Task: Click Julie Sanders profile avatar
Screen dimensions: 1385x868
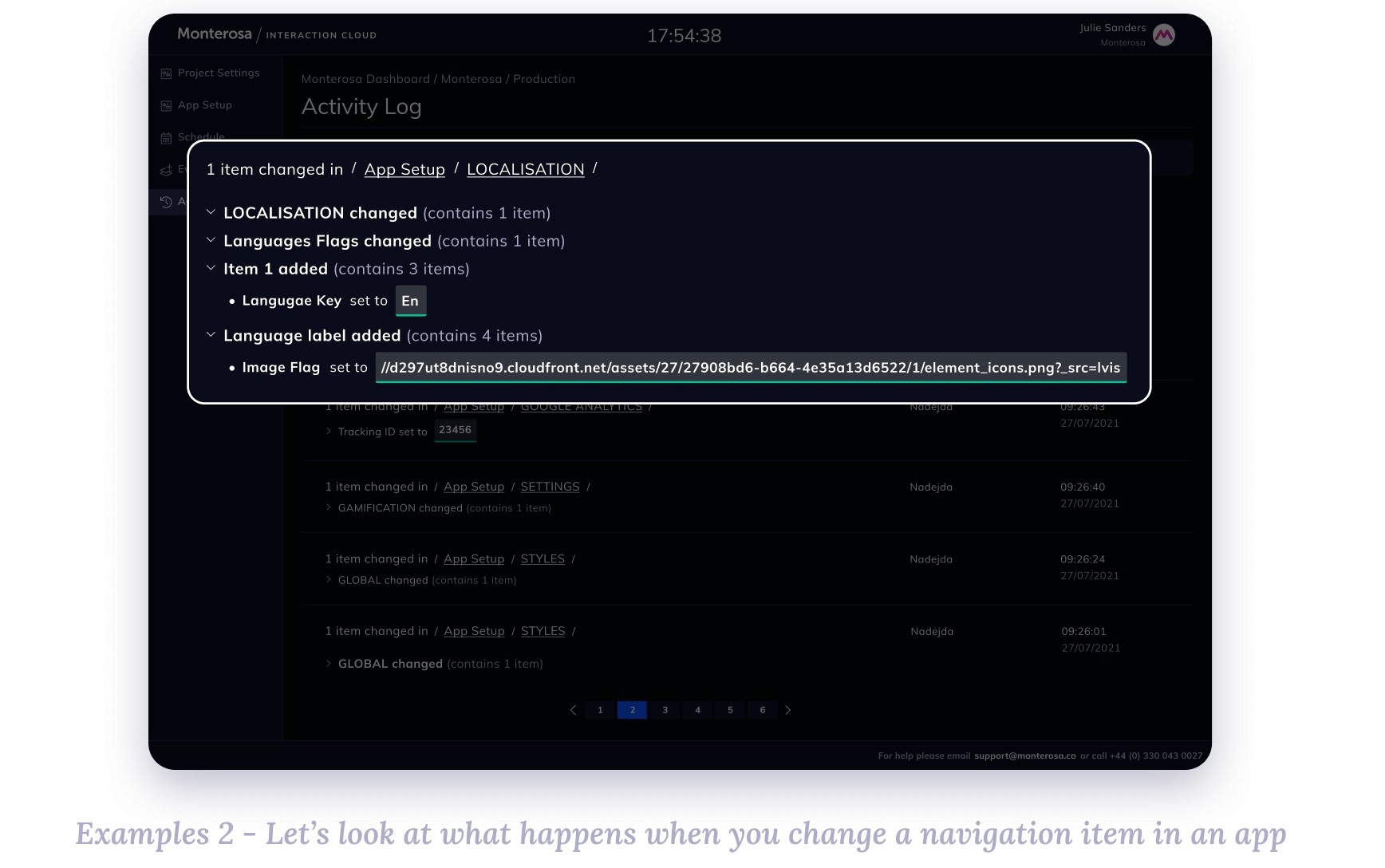Action: (x=1164, y=35)
